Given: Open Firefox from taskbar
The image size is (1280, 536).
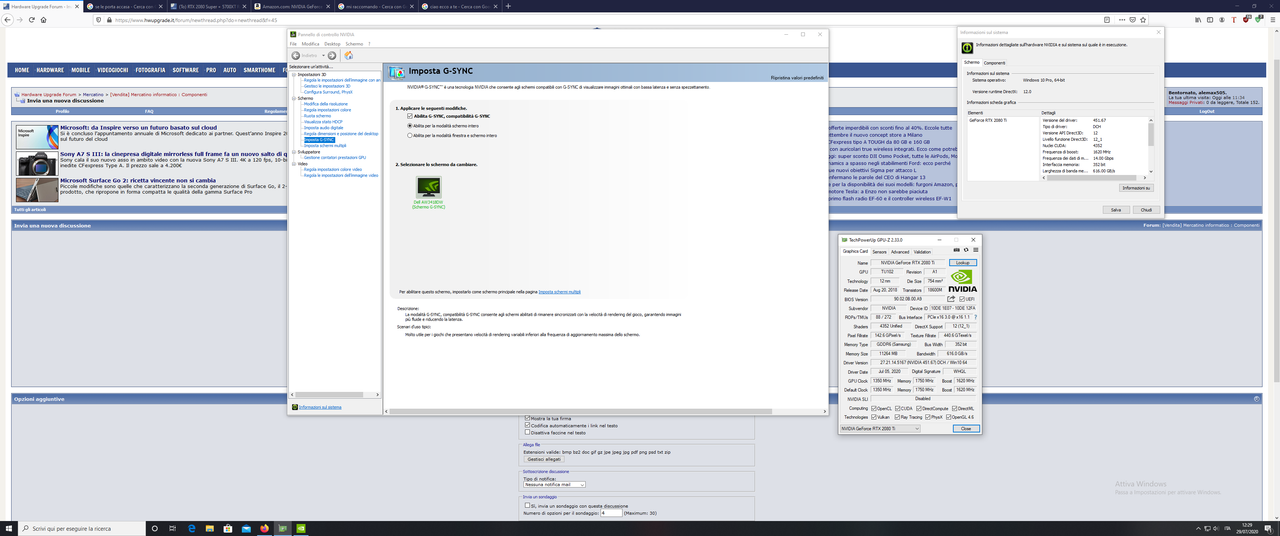Looking at the screenshot, I should click(x=266, y=527).
